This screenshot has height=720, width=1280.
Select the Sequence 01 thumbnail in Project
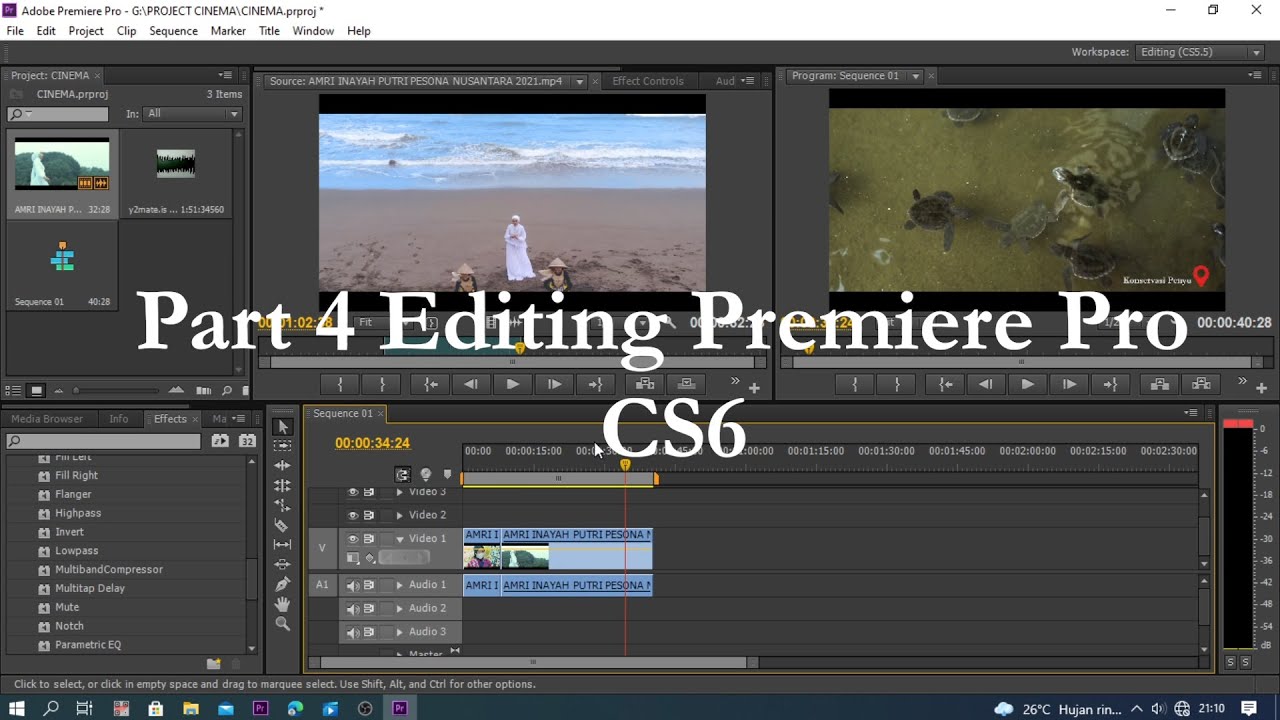[x=62, y=259]
